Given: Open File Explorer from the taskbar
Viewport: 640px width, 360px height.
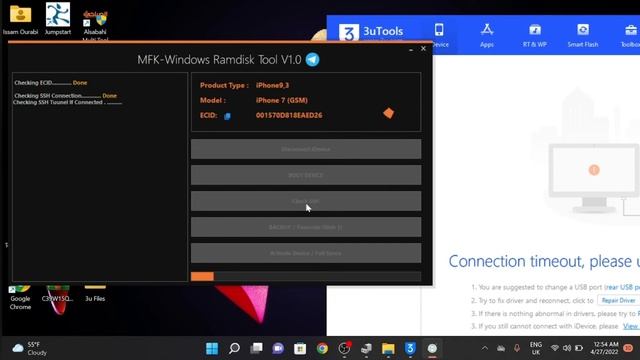Looking at the screenshot, I should point(388,348).
